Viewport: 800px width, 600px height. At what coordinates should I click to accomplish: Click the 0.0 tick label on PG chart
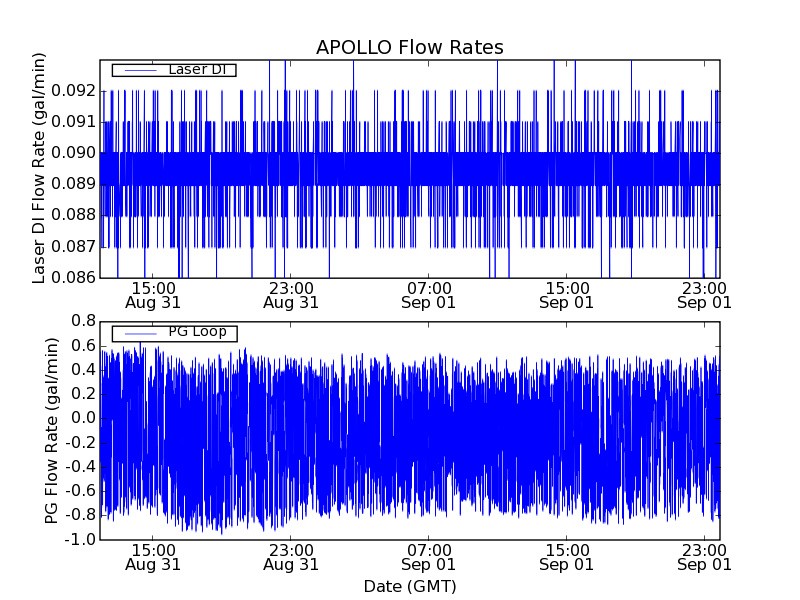[84, 418]
